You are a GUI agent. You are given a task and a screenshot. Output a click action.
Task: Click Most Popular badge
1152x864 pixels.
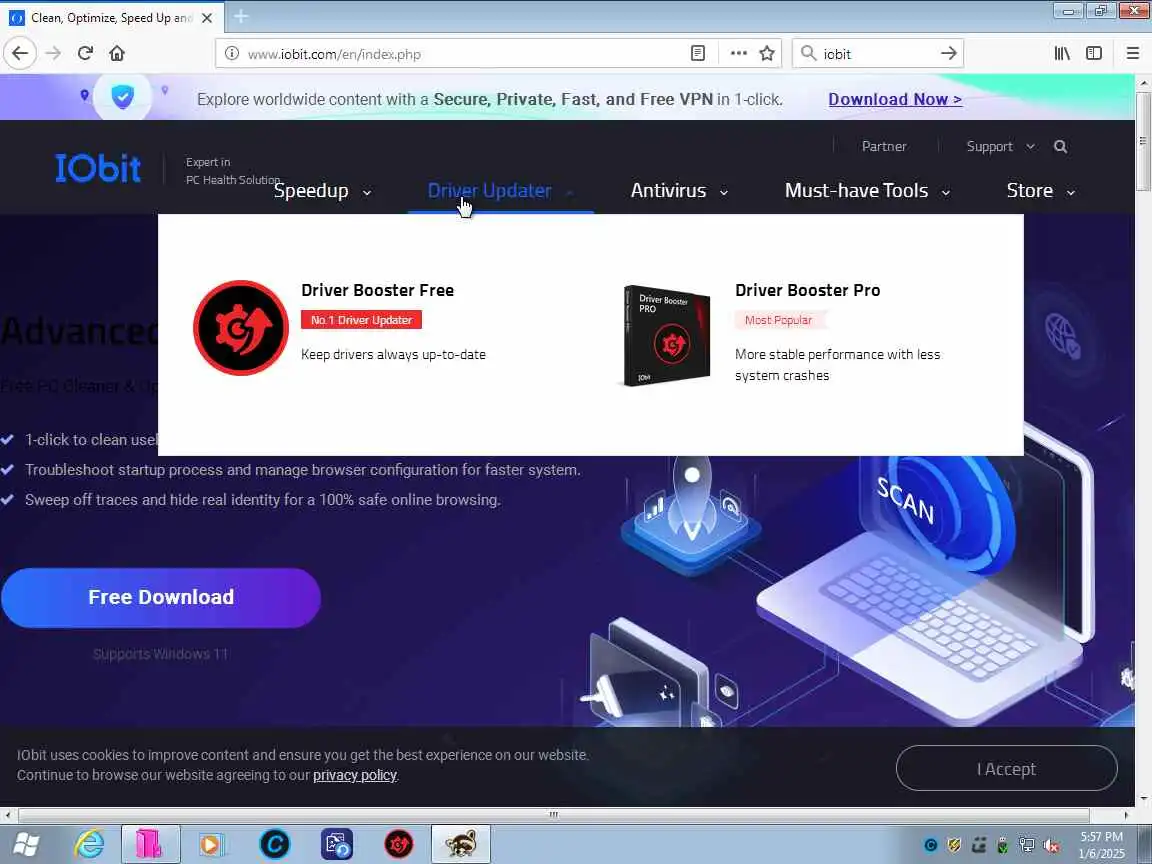point(779,320)
